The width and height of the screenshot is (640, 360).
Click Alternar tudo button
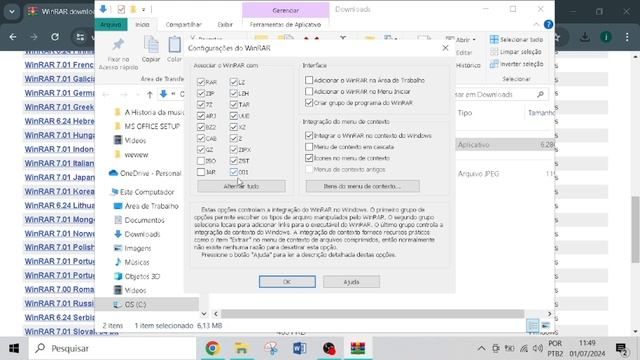pos(241,186)
